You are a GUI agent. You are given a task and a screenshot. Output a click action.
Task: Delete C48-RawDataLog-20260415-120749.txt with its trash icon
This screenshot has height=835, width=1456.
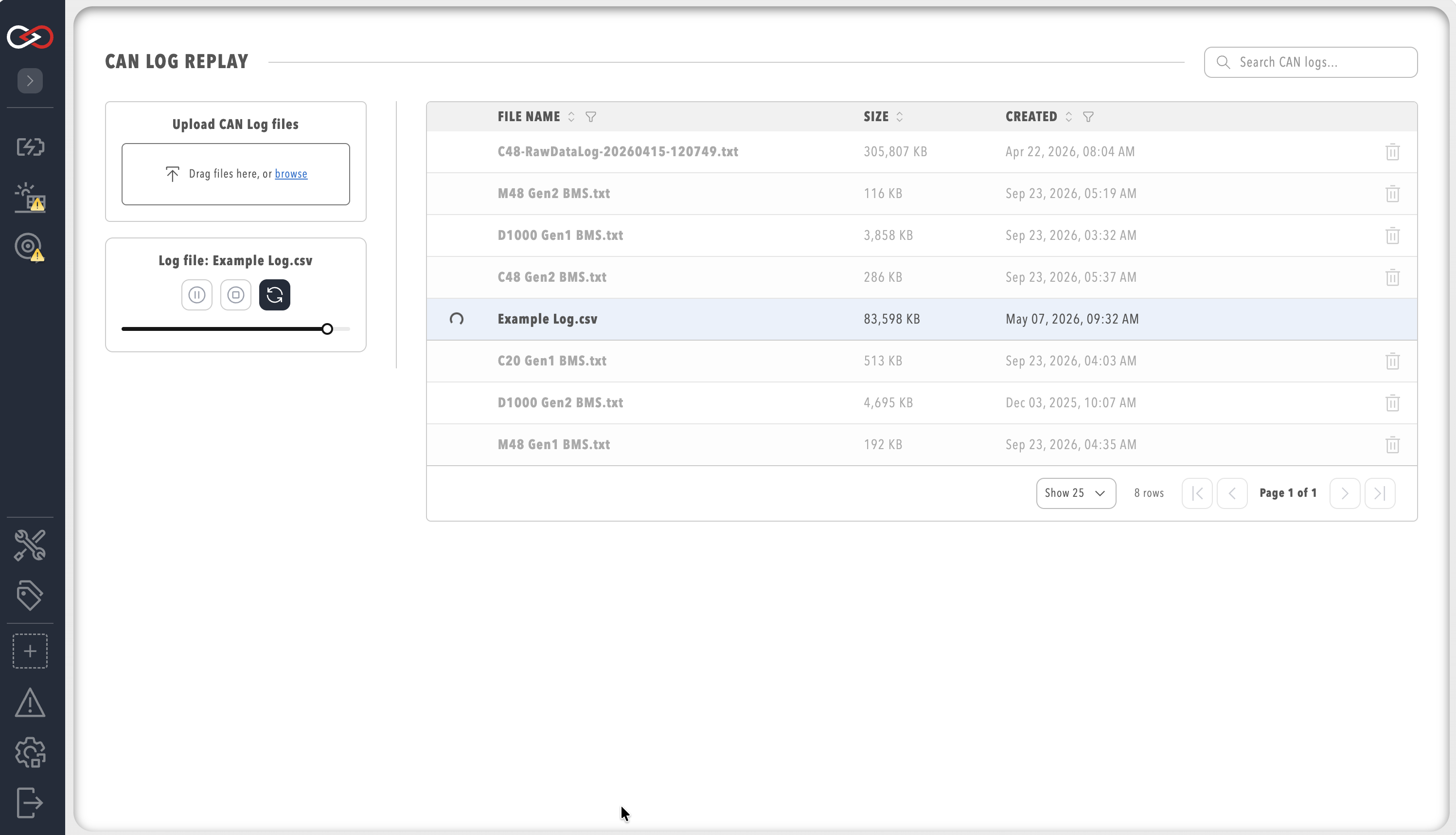click(1392, 152)
